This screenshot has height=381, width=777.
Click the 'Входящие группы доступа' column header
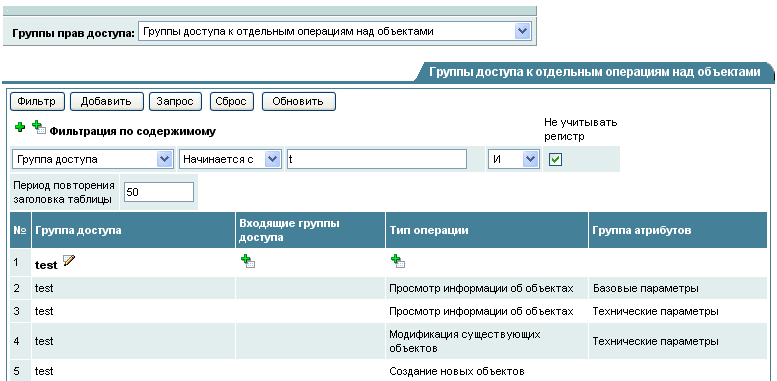(310, 230)
